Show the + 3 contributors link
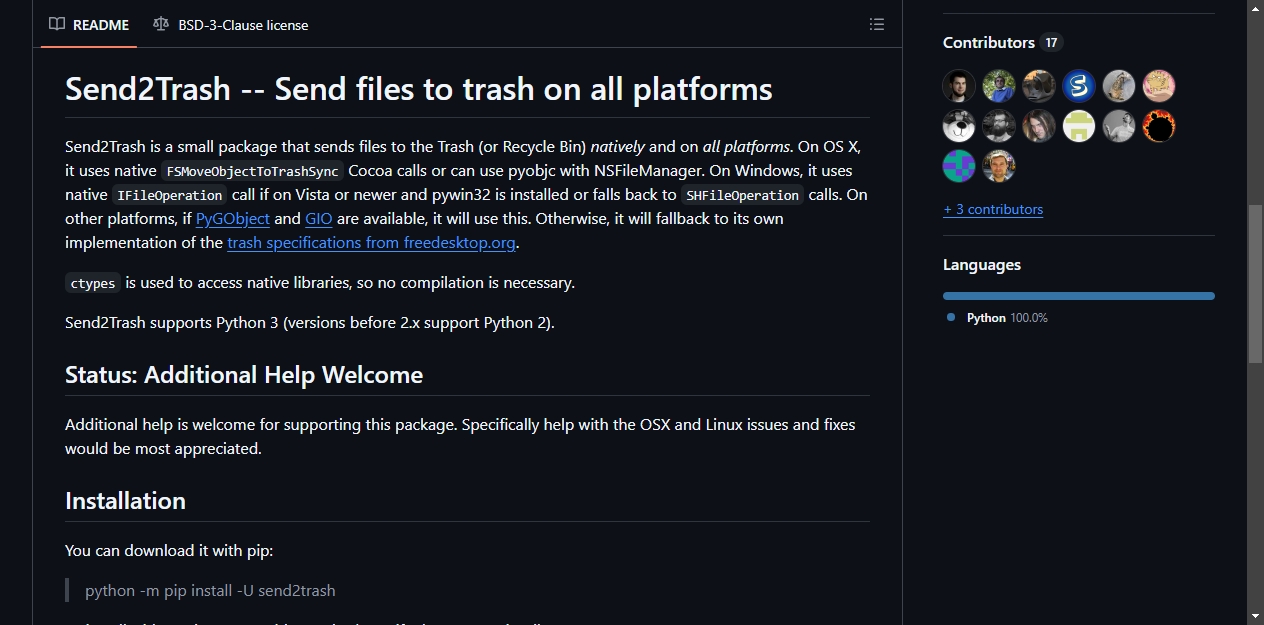 993,209
